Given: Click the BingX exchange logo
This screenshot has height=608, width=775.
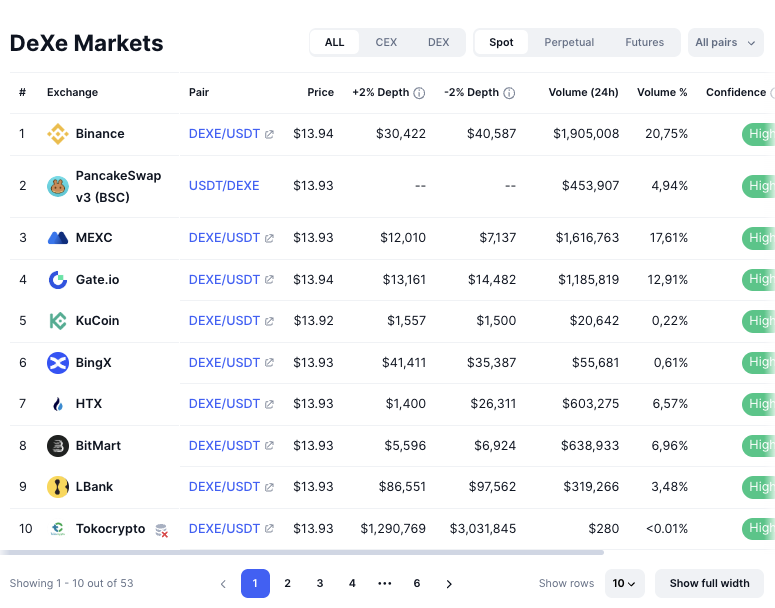Looking at the screenshot, I should pos(58,363).
